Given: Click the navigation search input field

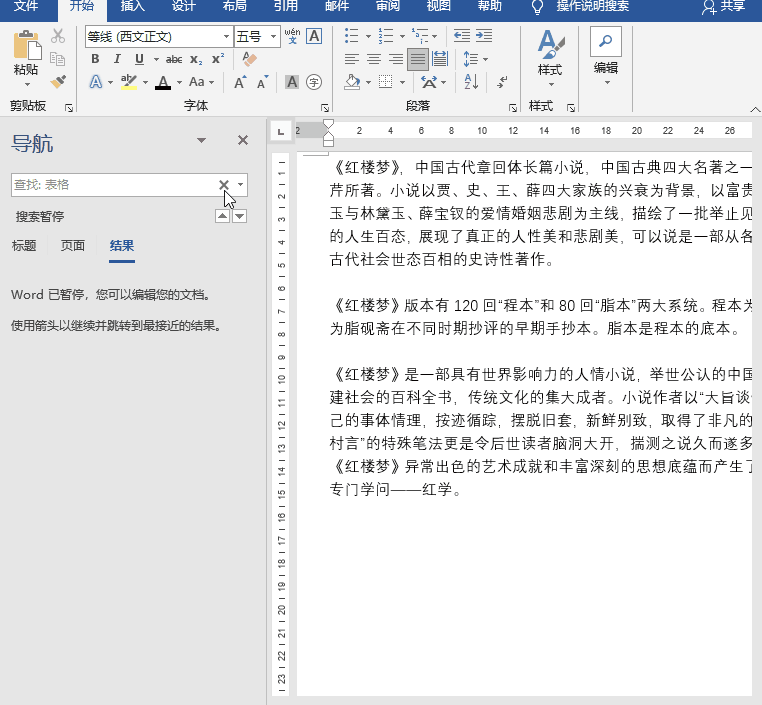Looking at the screenshot, I should coord(110,185).
